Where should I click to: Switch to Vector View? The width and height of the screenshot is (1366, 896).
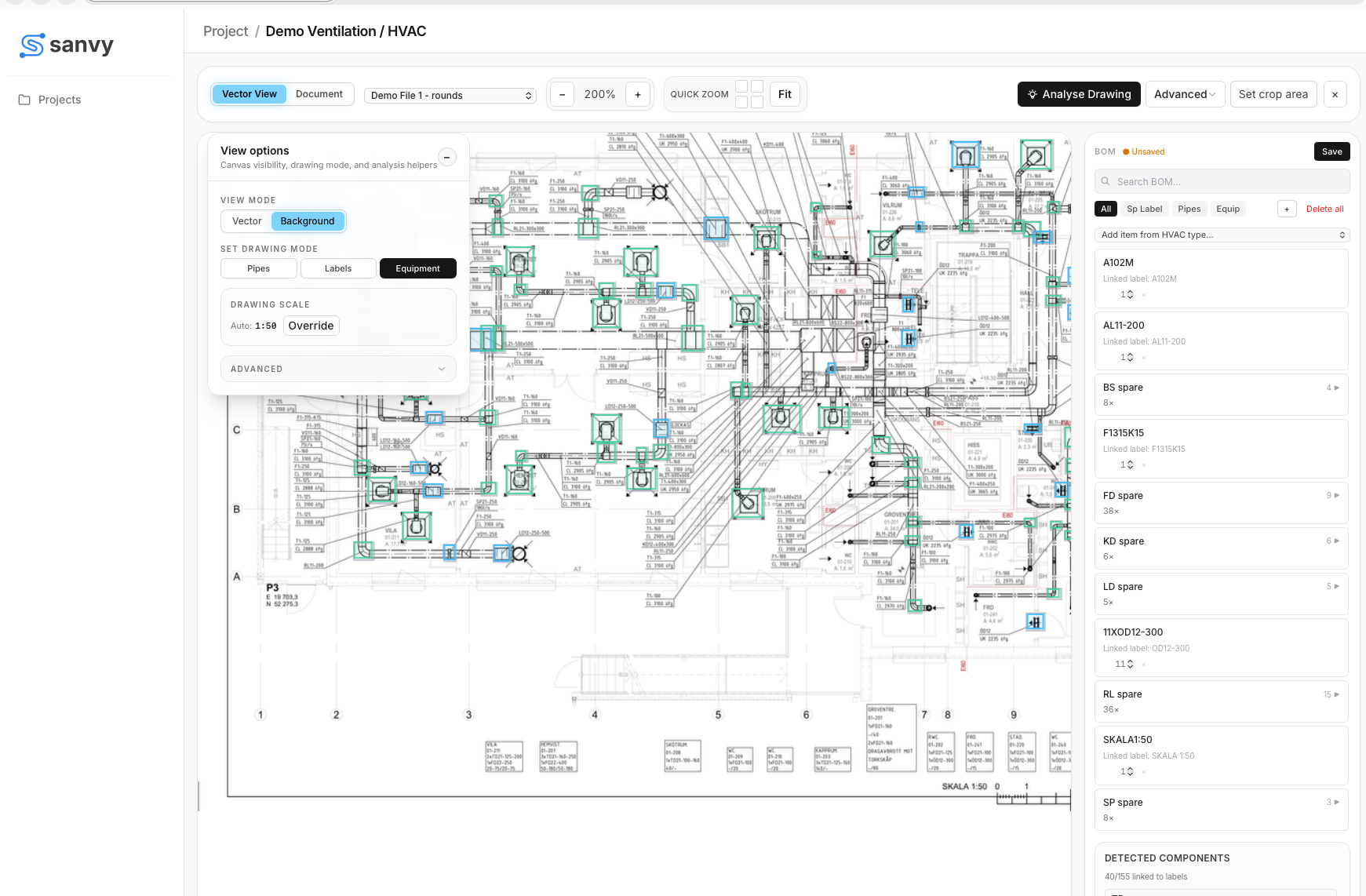[x=249, y=94]
